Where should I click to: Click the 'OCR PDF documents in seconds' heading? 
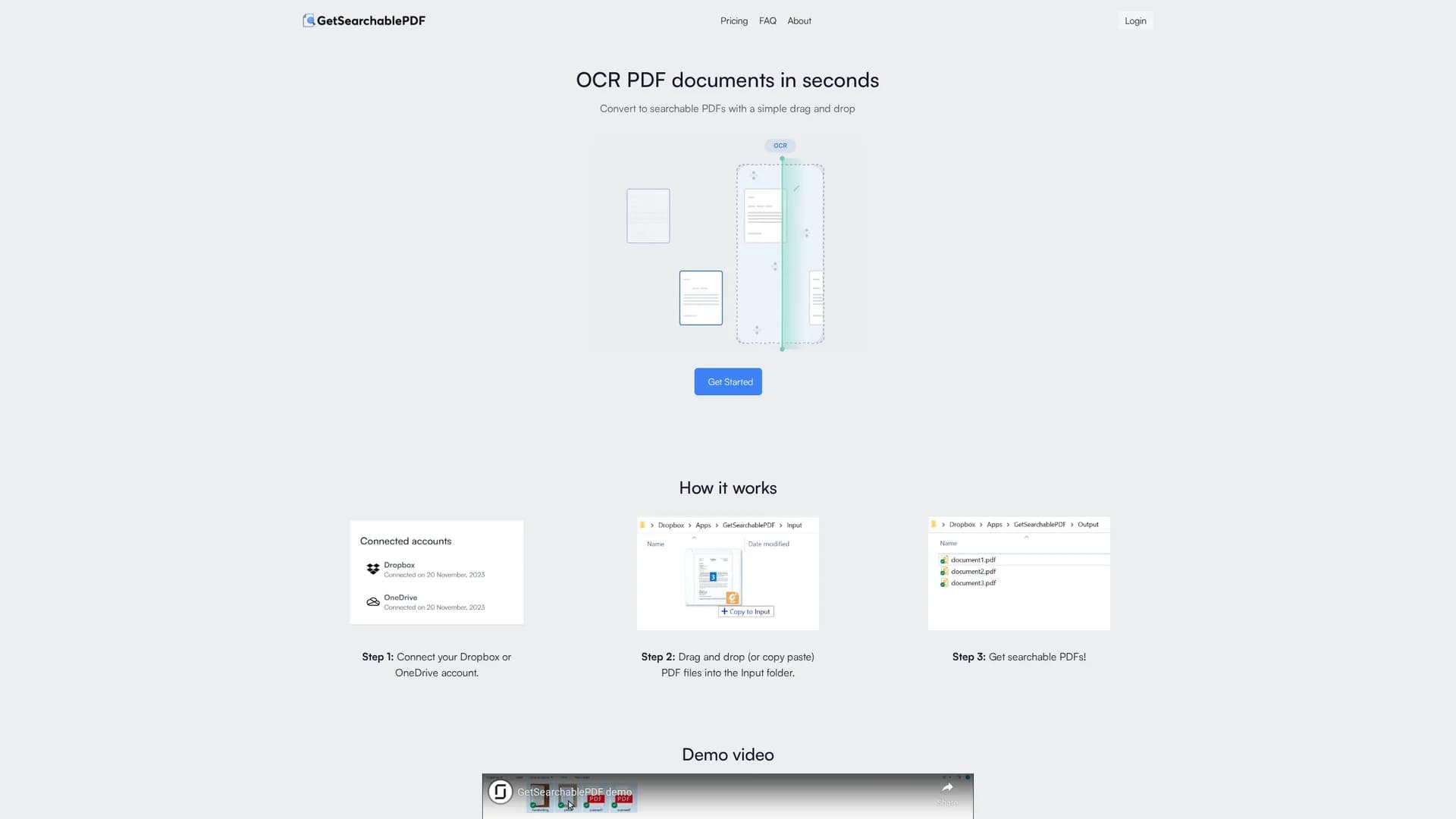727,80
